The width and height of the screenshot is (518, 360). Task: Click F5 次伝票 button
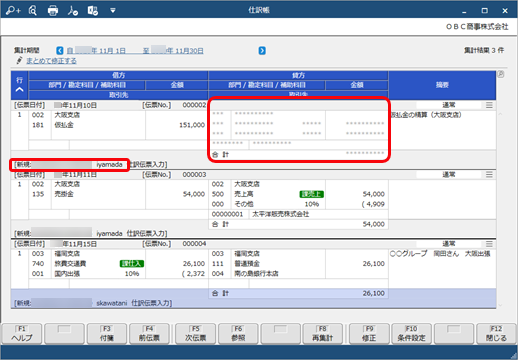pos(195,333)
